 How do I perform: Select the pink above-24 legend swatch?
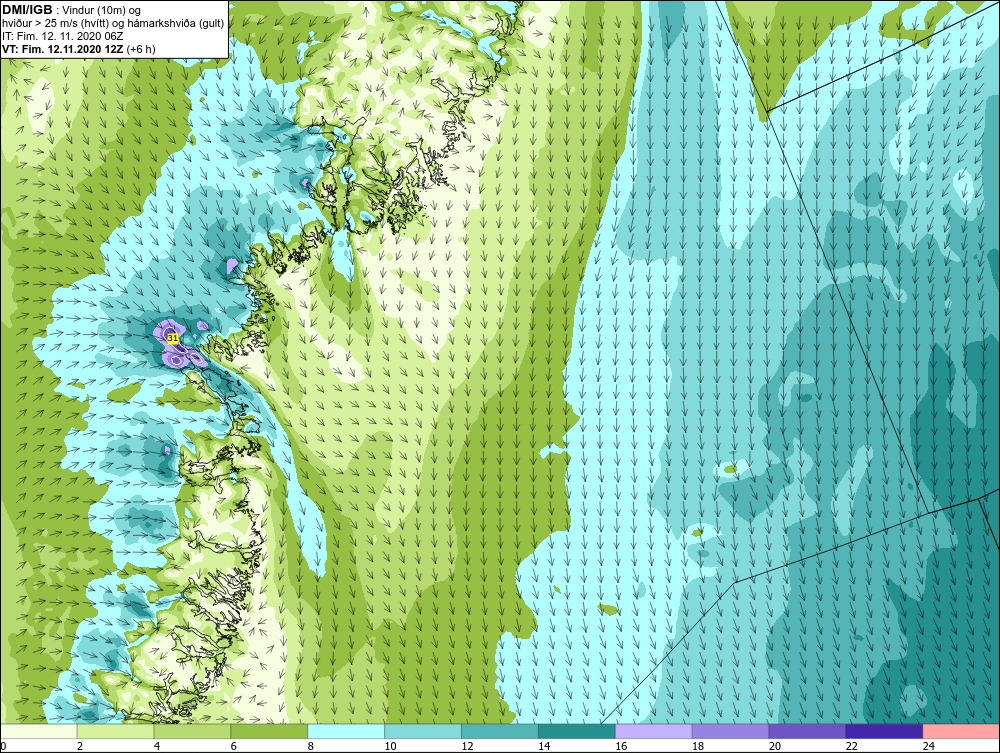click(961, 731)
